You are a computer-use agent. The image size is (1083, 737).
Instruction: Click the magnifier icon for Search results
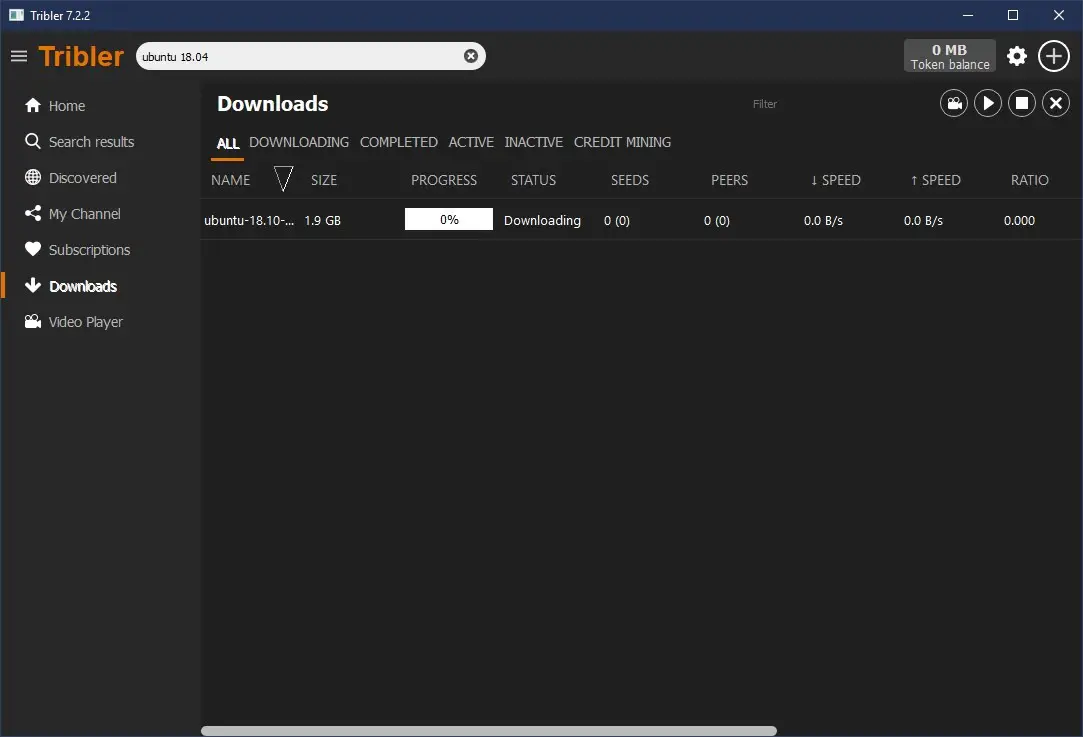(32, 141)
